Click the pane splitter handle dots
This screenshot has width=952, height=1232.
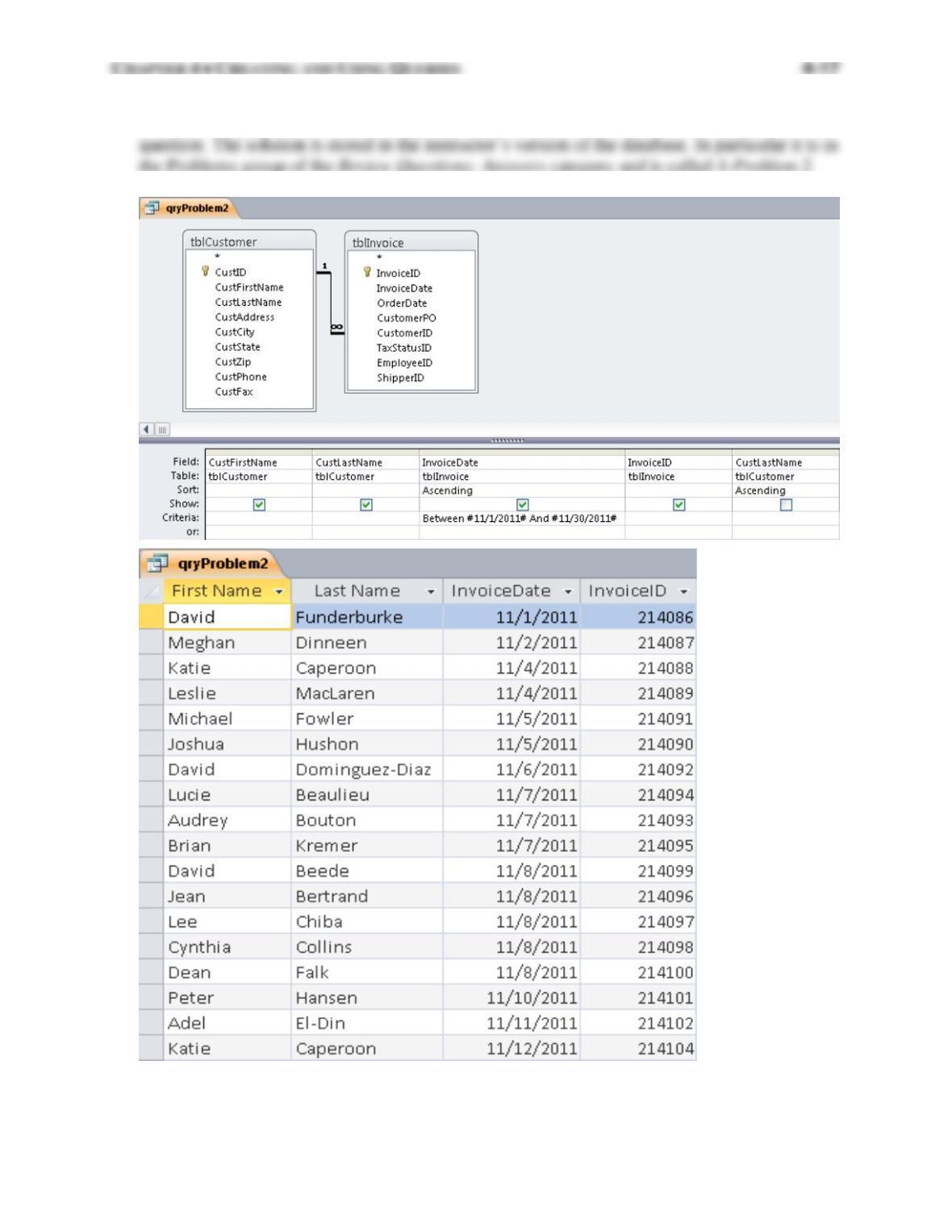(x=507, y=441)
